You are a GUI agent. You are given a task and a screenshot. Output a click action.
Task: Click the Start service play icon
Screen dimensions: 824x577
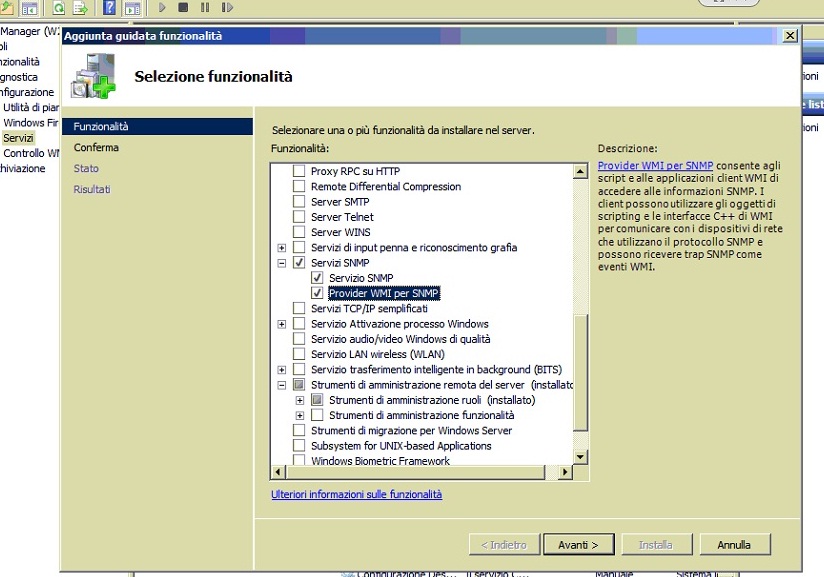coord(162,7)
